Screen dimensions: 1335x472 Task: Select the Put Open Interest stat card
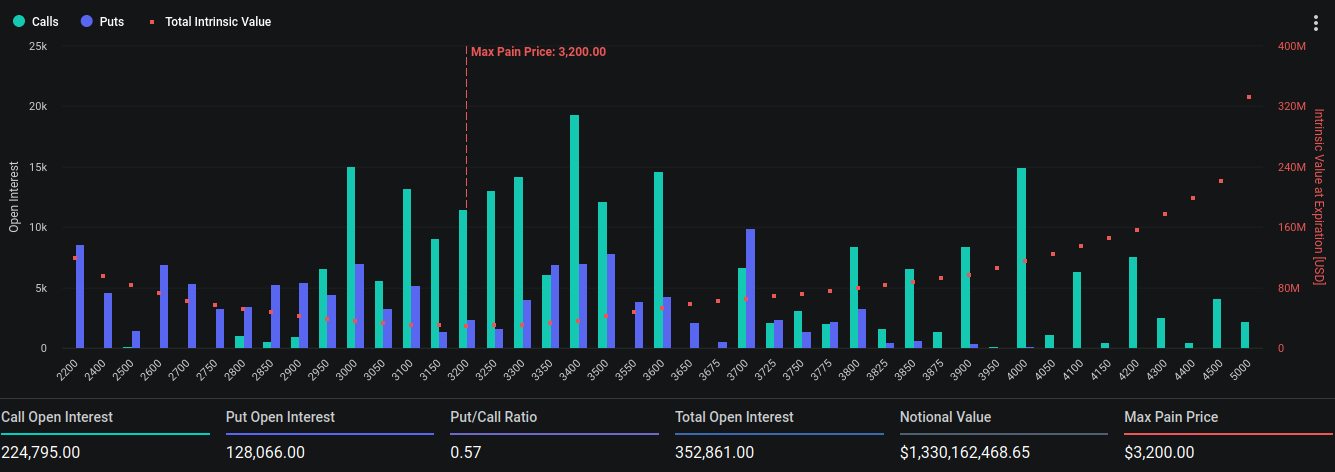coord(330,435)
